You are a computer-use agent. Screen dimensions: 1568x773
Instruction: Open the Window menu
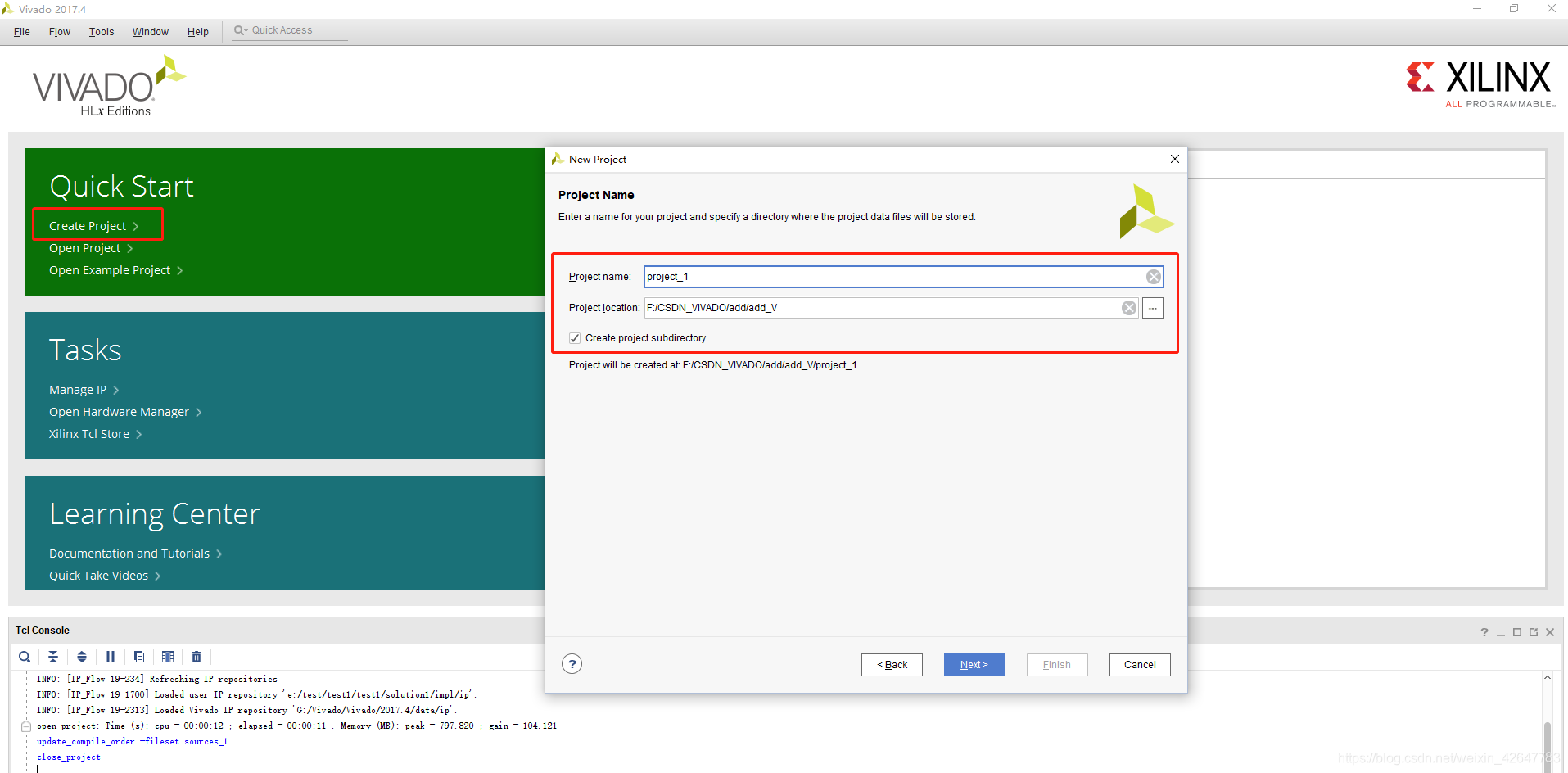coord(151,32)
